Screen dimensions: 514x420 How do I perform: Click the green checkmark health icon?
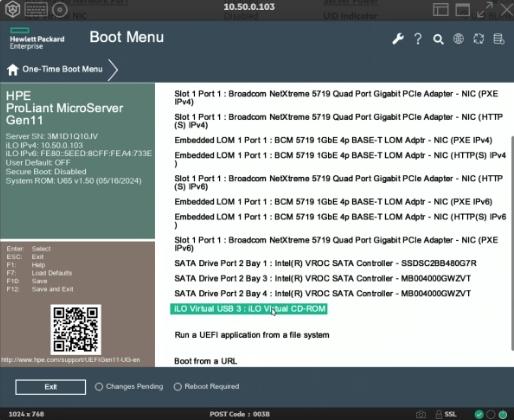(x=479, y=414)
